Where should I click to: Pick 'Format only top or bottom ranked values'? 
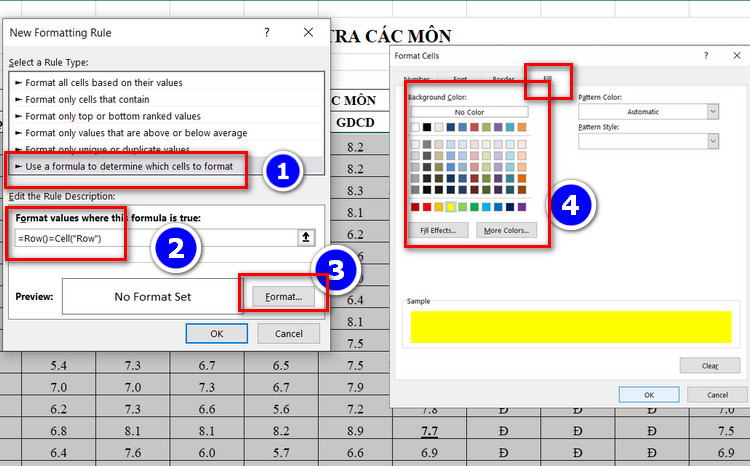coord(113,116)
